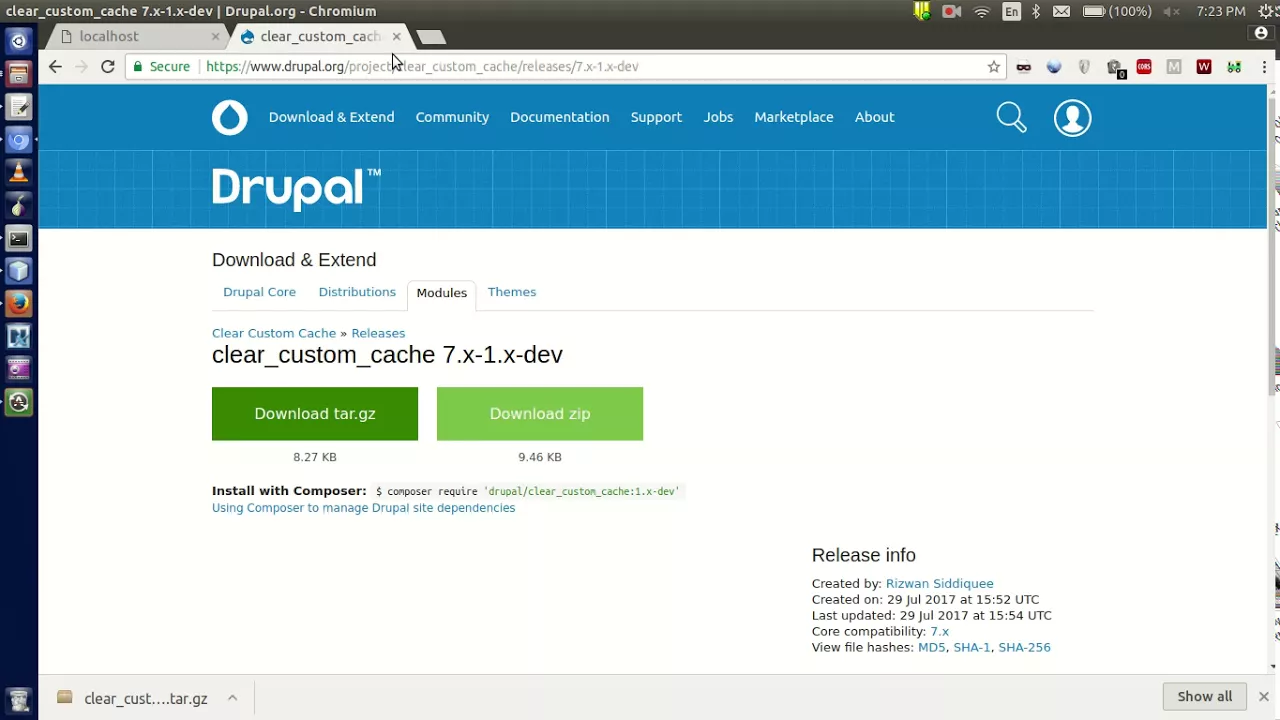The image size is (1280, 720).
Task: Open Tor Browser onion icon in dock
Action: (x=18, y=206)
